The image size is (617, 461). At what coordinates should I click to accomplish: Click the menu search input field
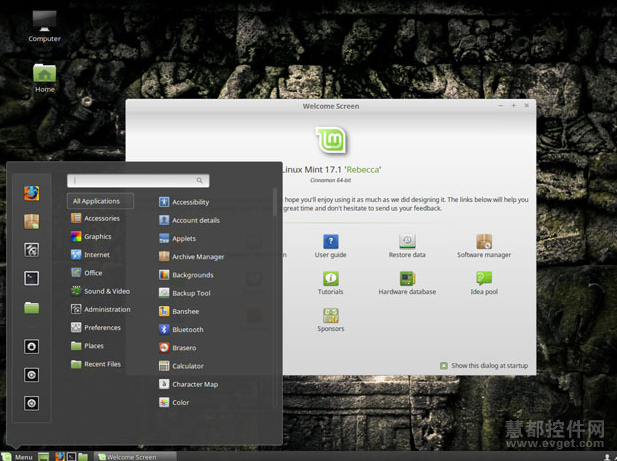[x=138, y=181]
